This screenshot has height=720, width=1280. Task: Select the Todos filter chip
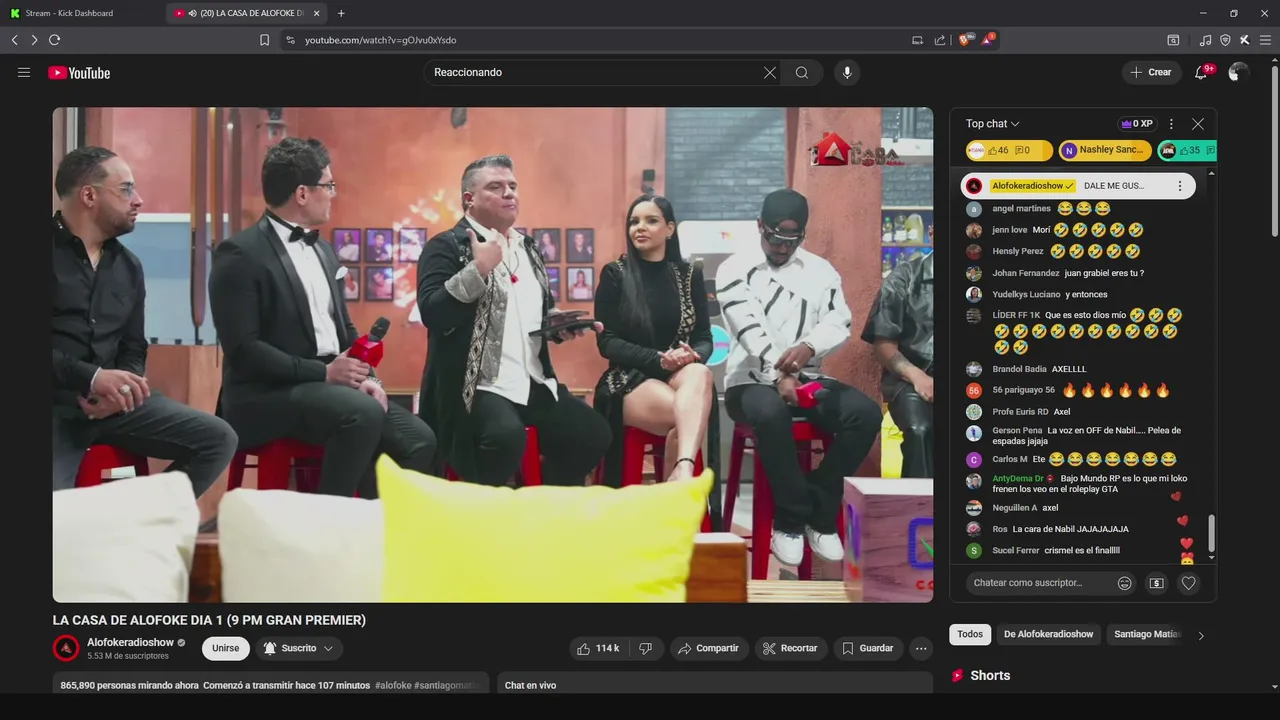pos(970,634)
